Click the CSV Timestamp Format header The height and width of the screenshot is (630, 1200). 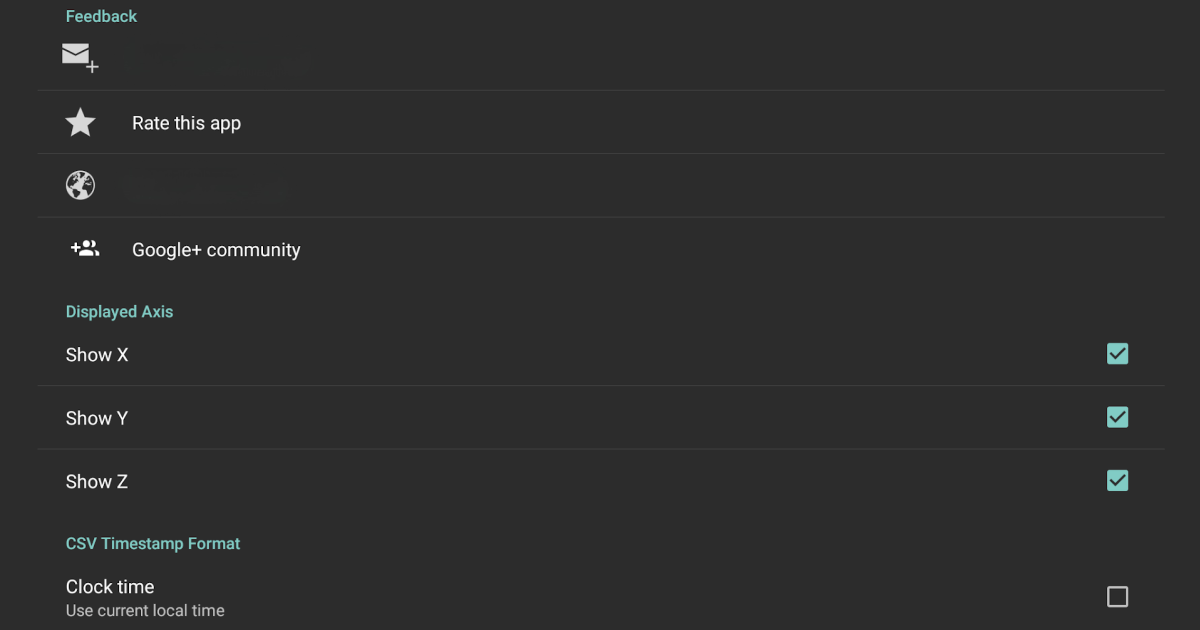pos(153,544)
